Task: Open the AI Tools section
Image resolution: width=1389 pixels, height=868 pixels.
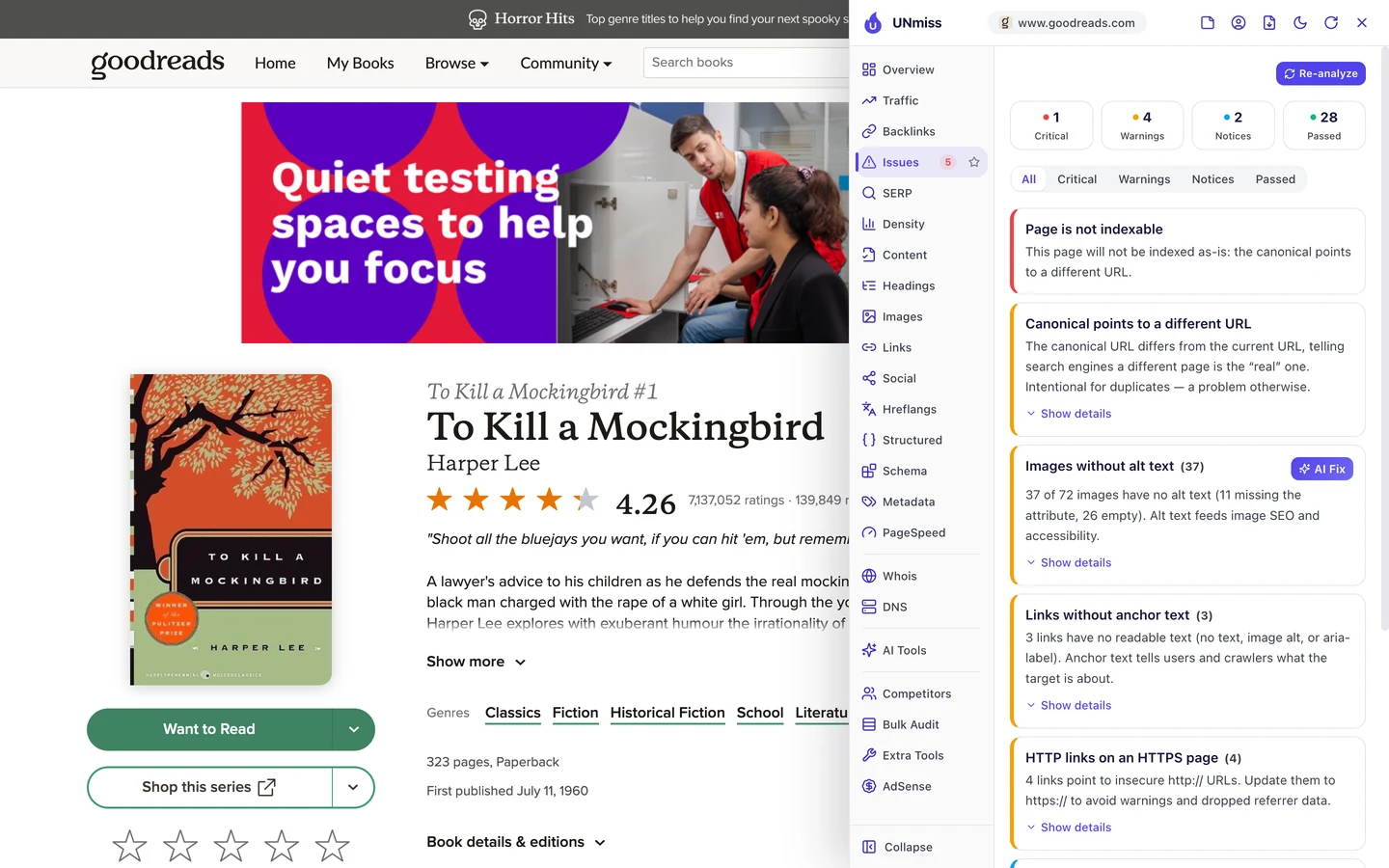Action: pos(921,650)
